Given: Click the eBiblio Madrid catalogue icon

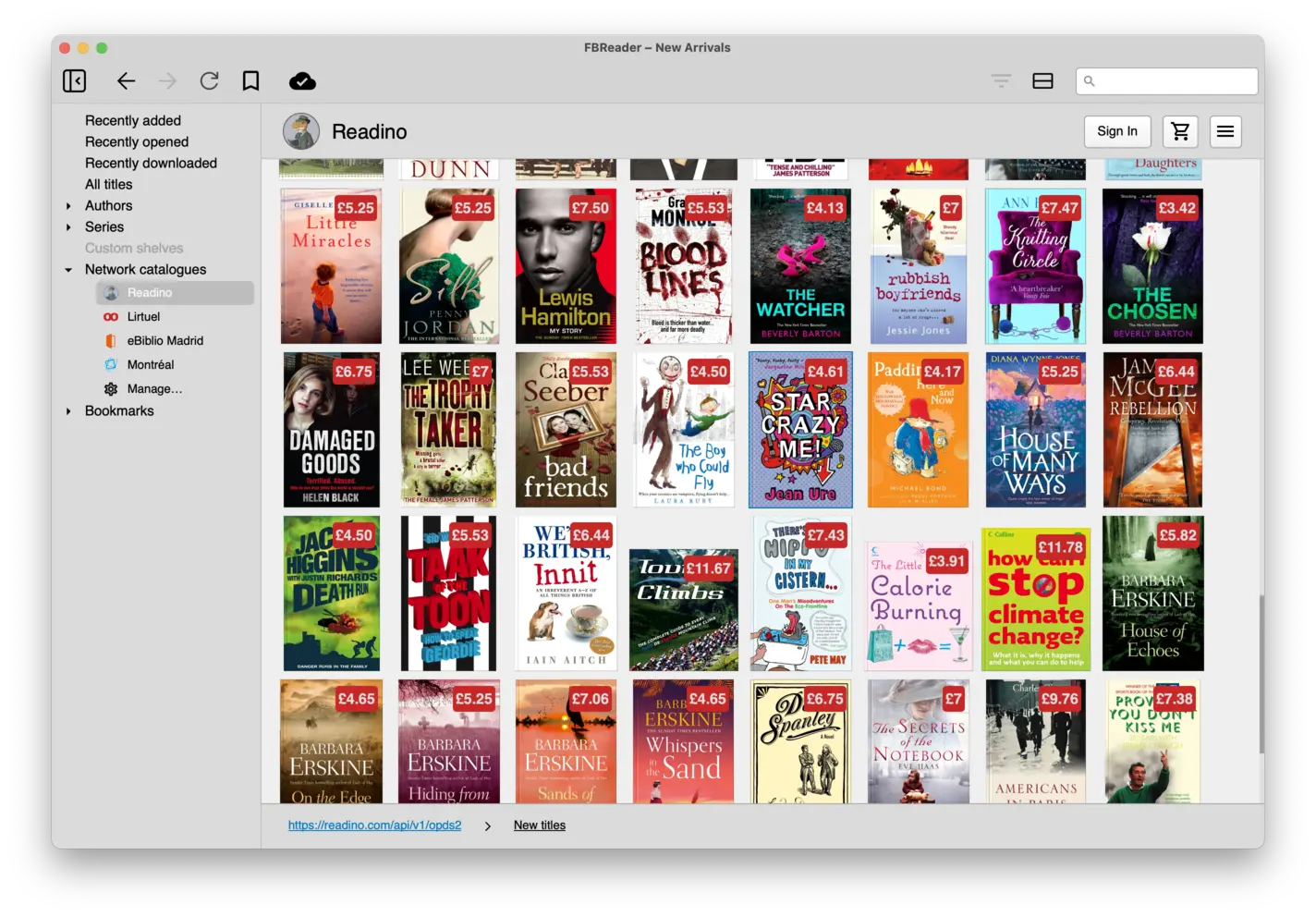Looking at the screenshot, I should click(111, 341).
